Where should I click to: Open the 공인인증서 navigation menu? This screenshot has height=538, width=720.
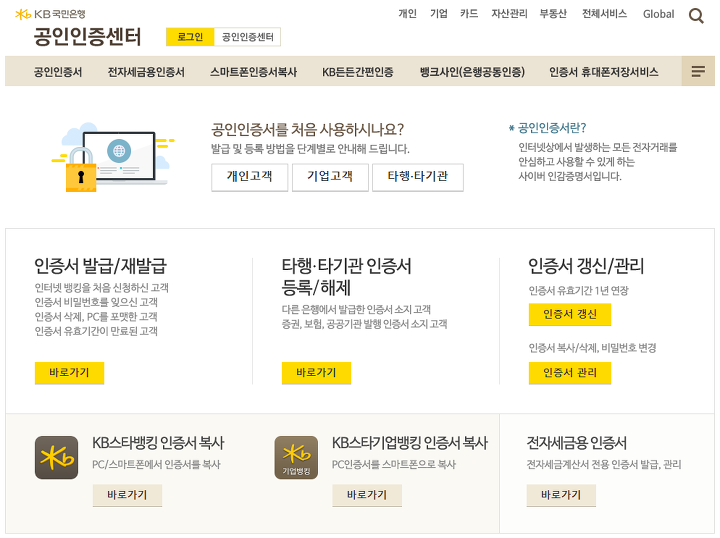(x=58, y=72)
